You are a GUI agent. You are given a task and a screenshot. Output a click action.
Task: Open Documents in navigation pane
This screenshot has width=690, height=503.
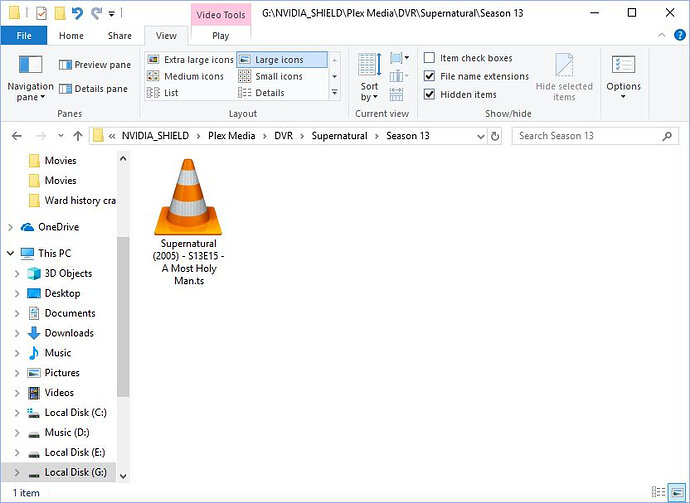pos(61,313)
